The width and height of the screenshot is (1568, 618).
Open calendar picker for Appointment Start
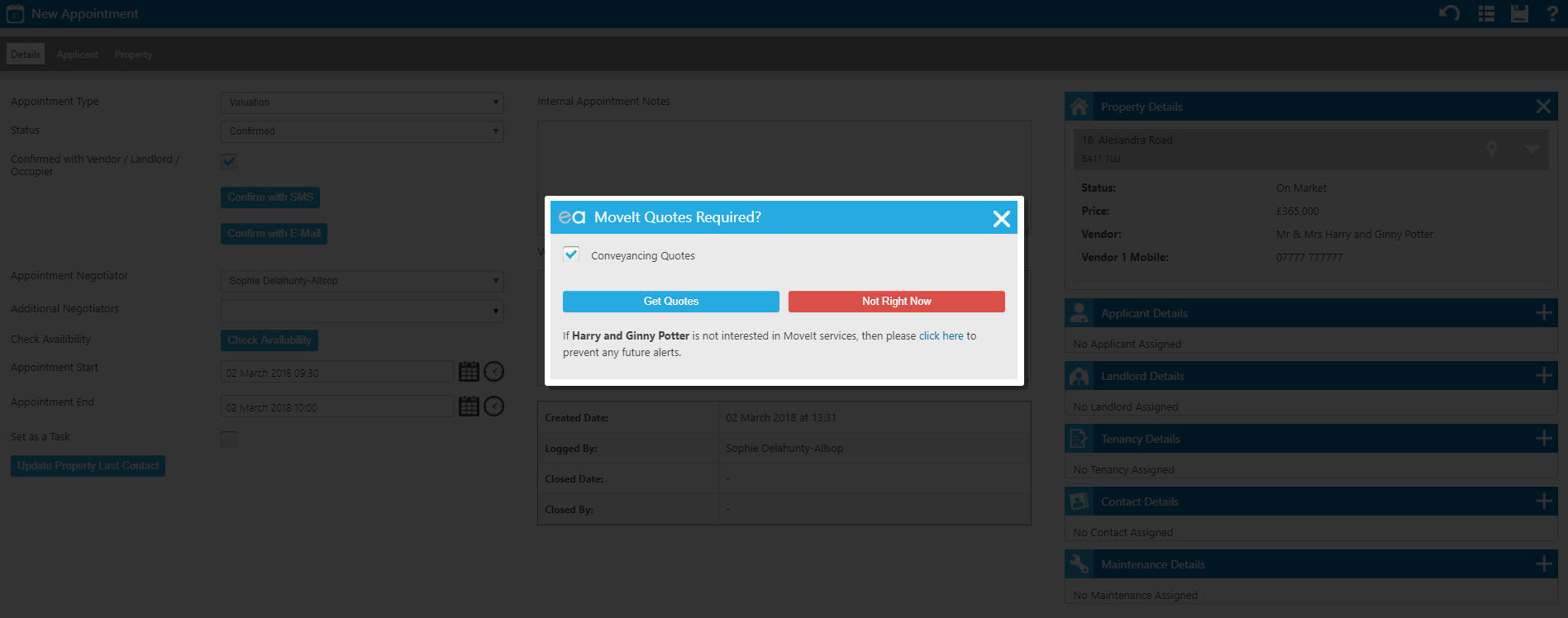click(x=469, y=372)
